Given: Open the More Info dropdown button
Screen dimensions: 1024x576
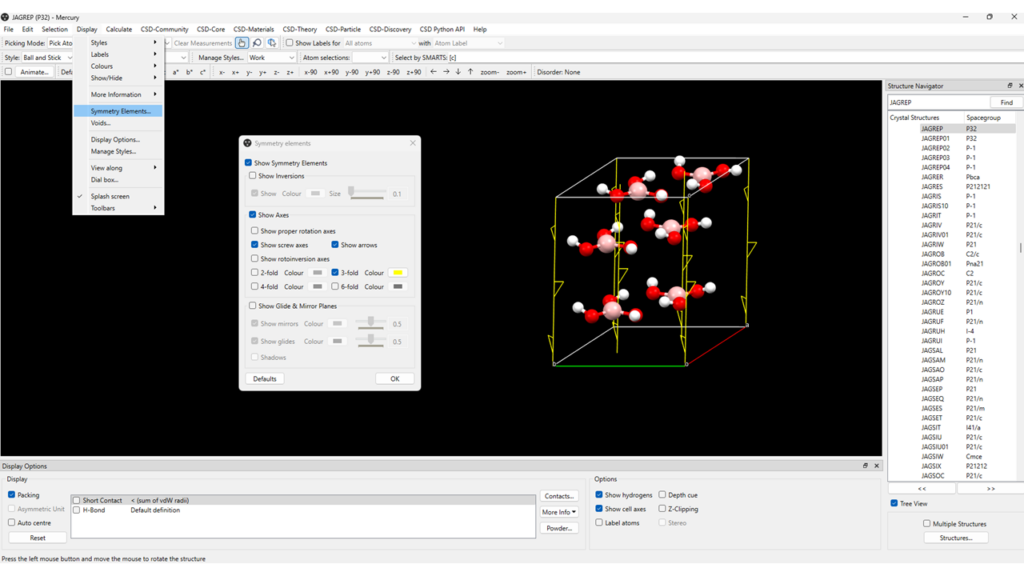Looking at the screenshot, I should (559, 512).
